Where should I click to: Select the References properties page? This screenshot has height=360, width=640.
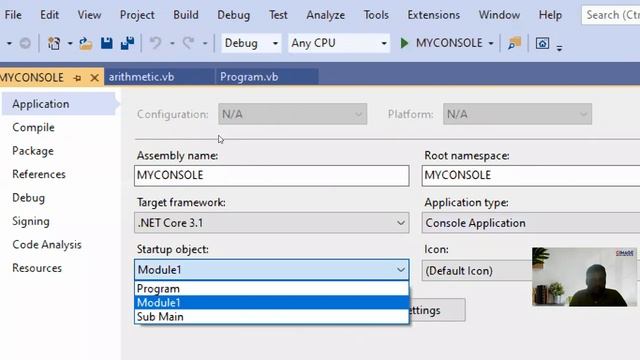pos(39,174)
